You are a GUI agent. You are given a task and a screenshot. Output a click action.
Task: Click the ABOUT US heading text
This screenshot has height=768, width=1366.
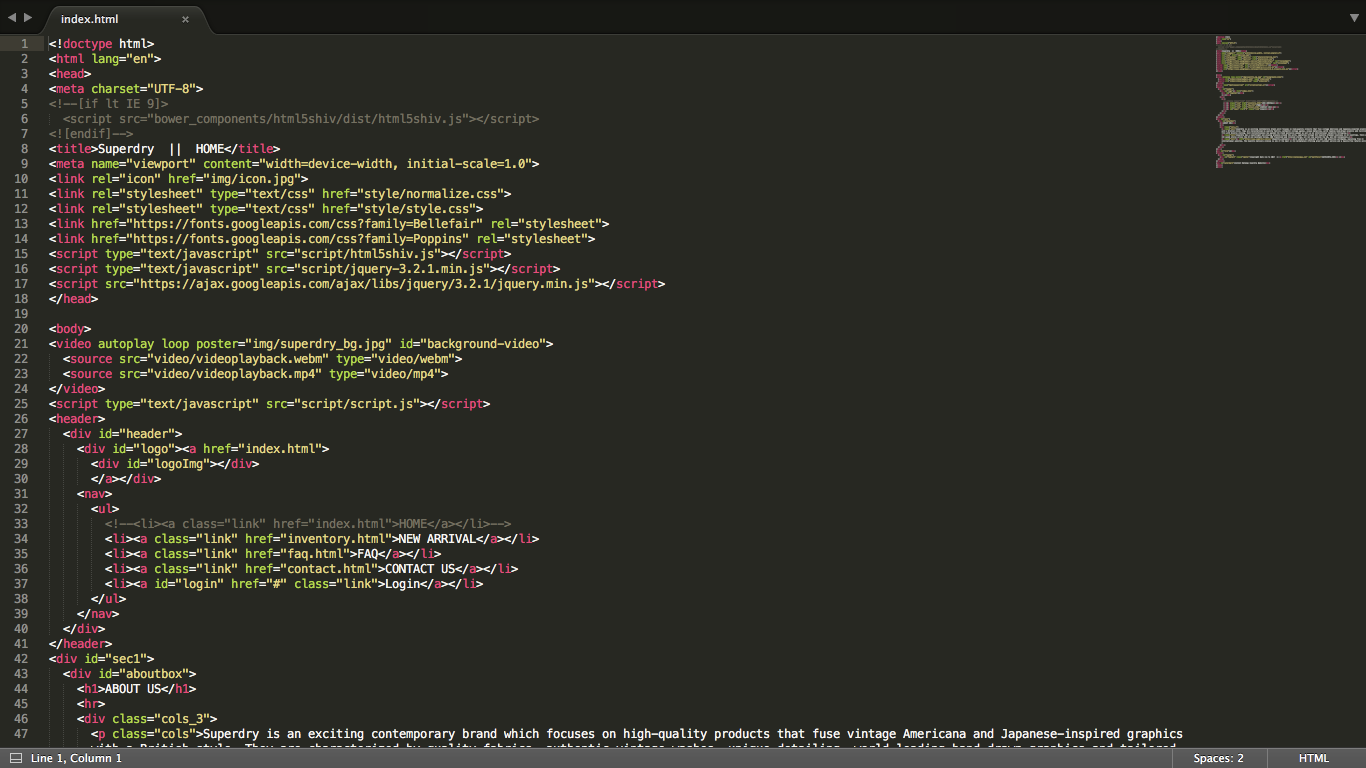click(x=133, y=689)
